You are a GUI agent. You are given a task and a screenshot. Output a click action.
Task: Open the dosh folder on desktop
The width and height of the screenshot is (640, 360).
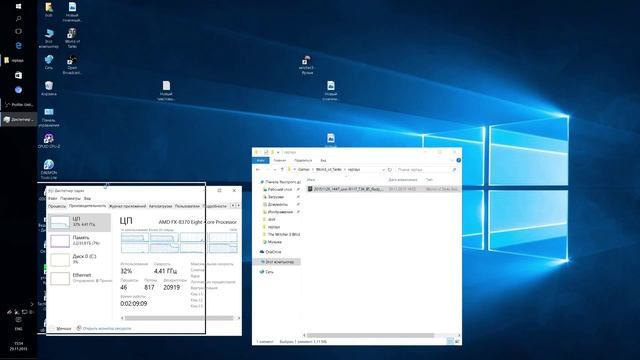tap(49, 9)
